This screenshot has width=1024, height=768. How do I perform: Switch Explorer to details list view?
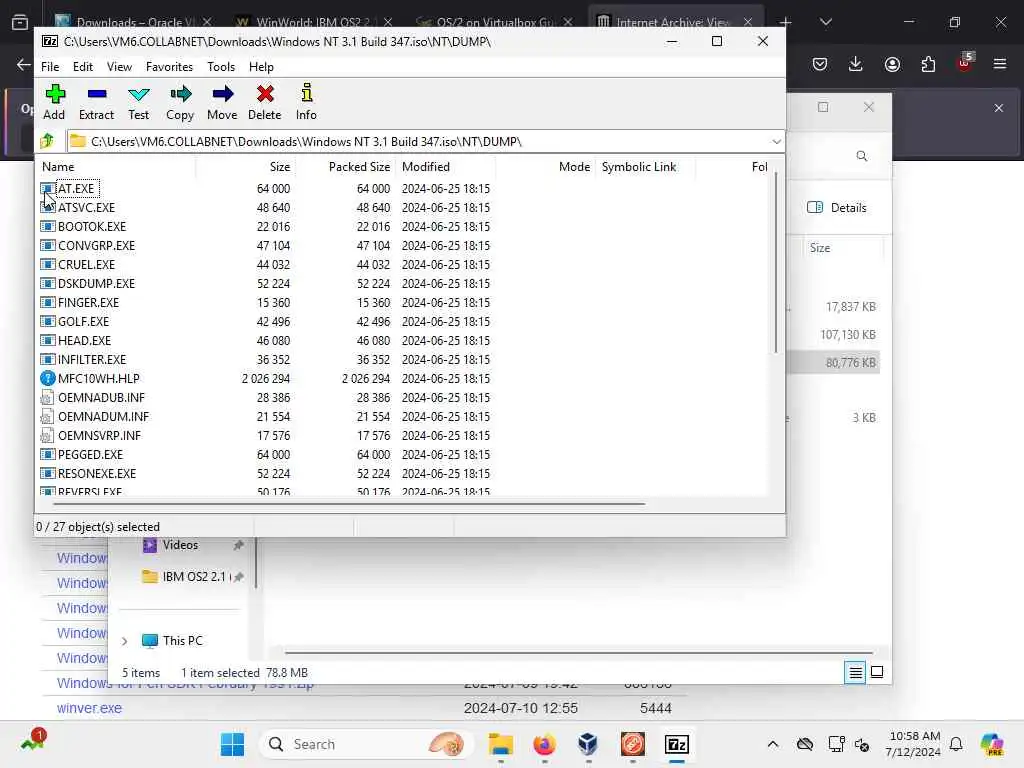[x=855, y=672]
